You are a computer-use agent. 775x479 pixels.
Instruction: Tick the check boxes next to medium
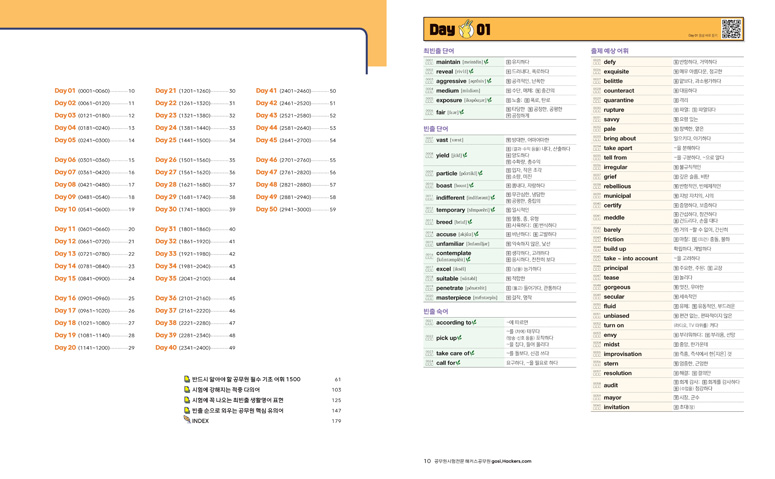pos(429,90)
